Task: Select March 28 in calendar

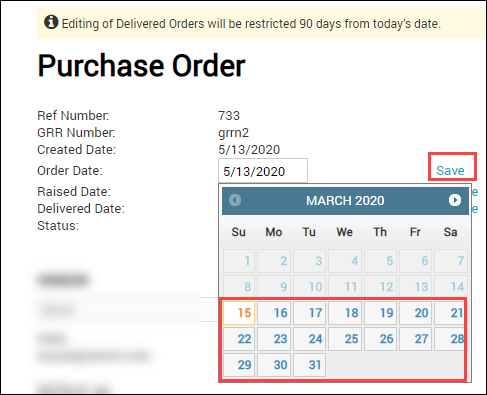Action: (450, 339)
